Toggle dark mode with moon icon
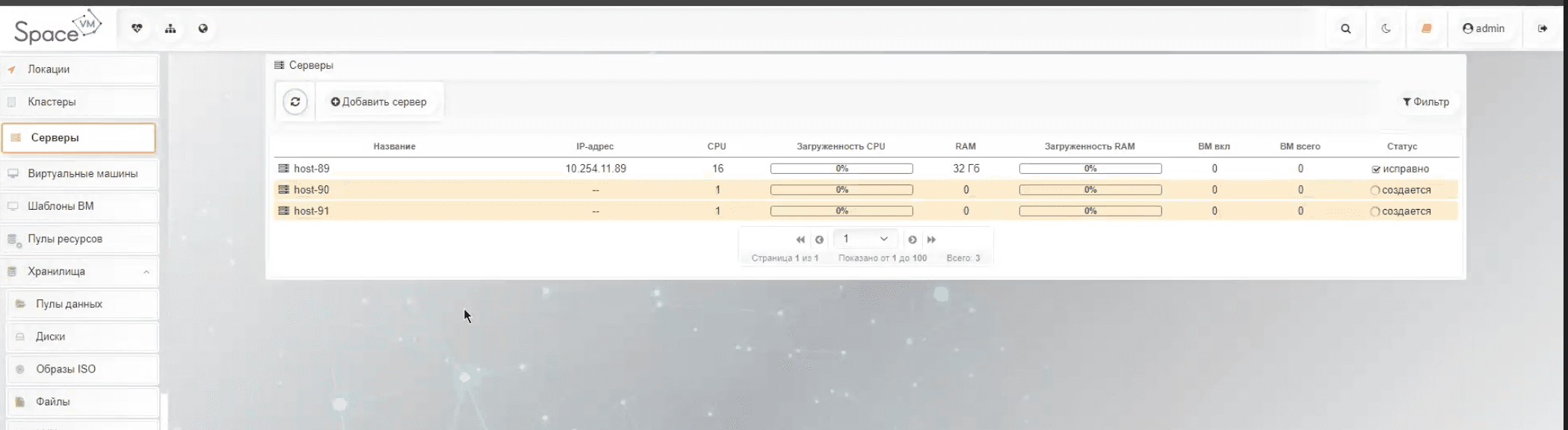Screen dimensions: 1568x430 pyautogui.click(x=1386, y=28)
